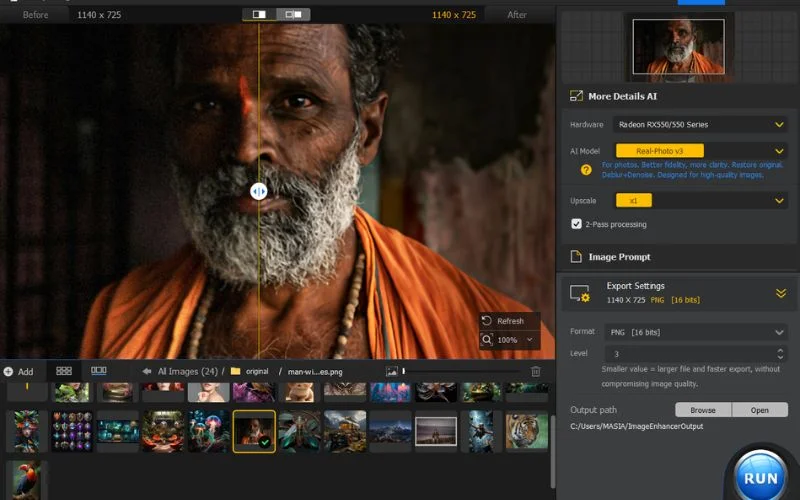
Task: Click the More Details AI icon
Action: [576, 96]
